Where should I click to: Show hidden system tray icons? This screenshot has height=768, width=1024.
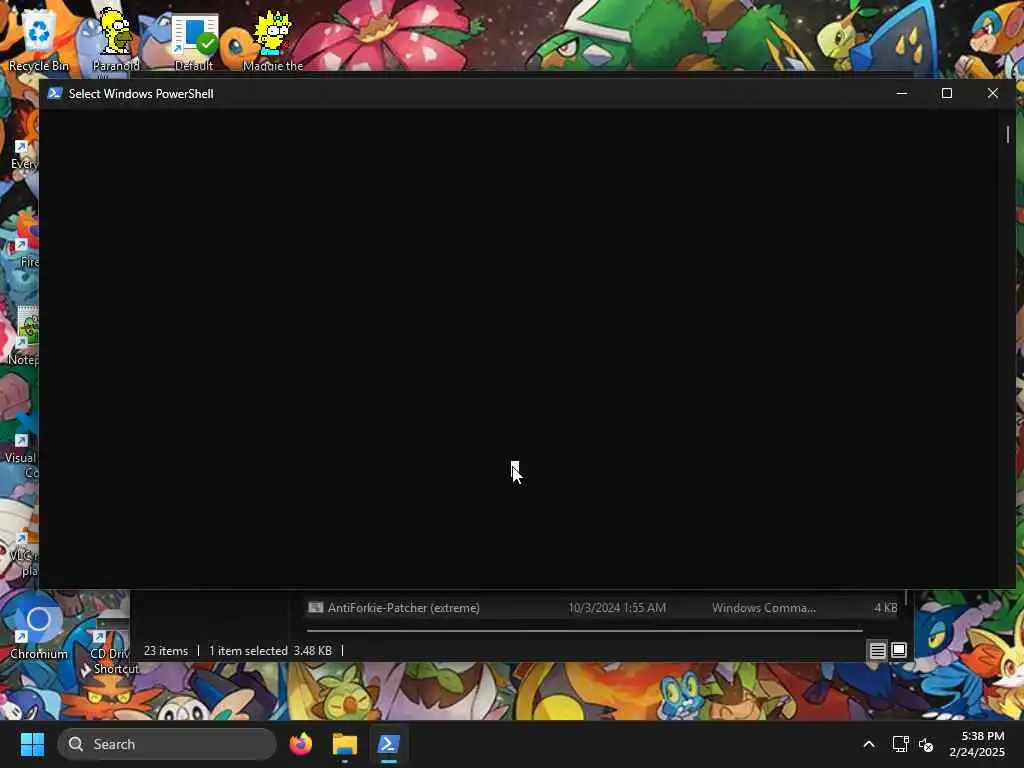click(x=869, y=744)
